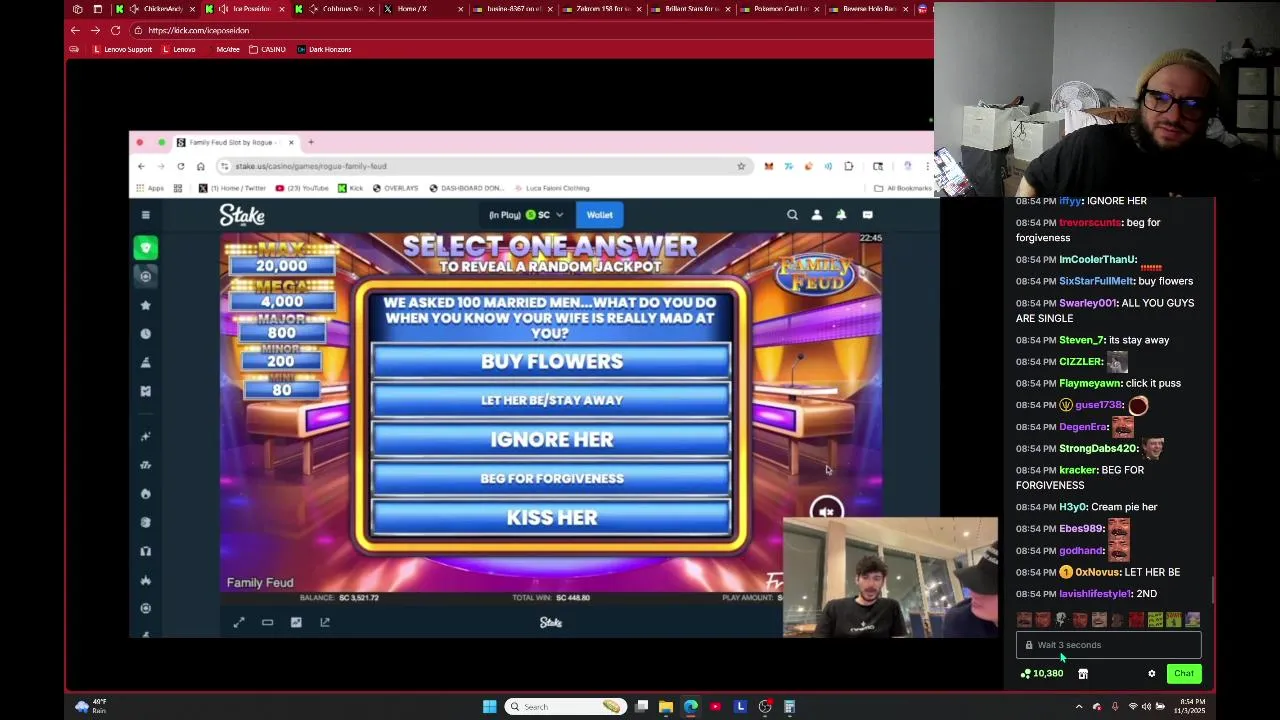The width and height of the screenshot is (1280, 720).
Task: Open Apps shortcut in bookmarks bar
Action: click(x=151, y=188)
